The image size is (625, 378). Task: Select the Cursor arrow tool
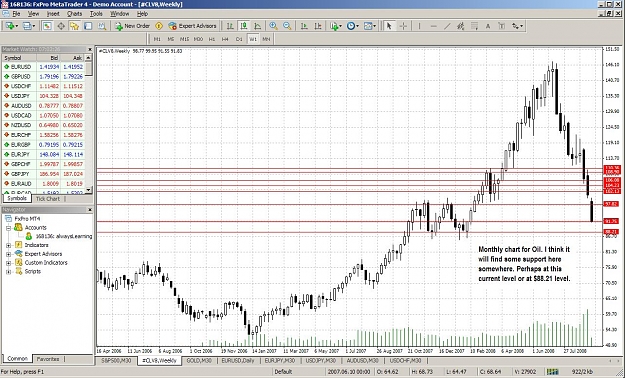[389, 26]
